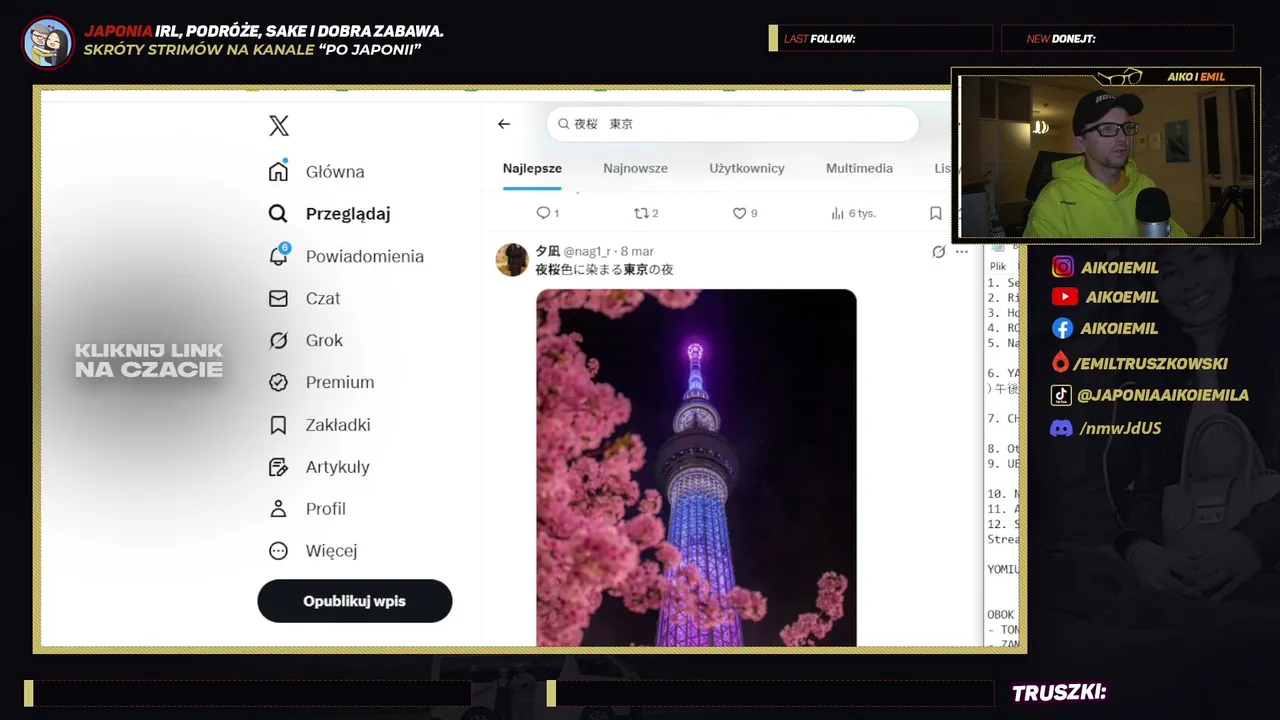
Task: Open the @nag1_r handle link
Action: point(587,251)
